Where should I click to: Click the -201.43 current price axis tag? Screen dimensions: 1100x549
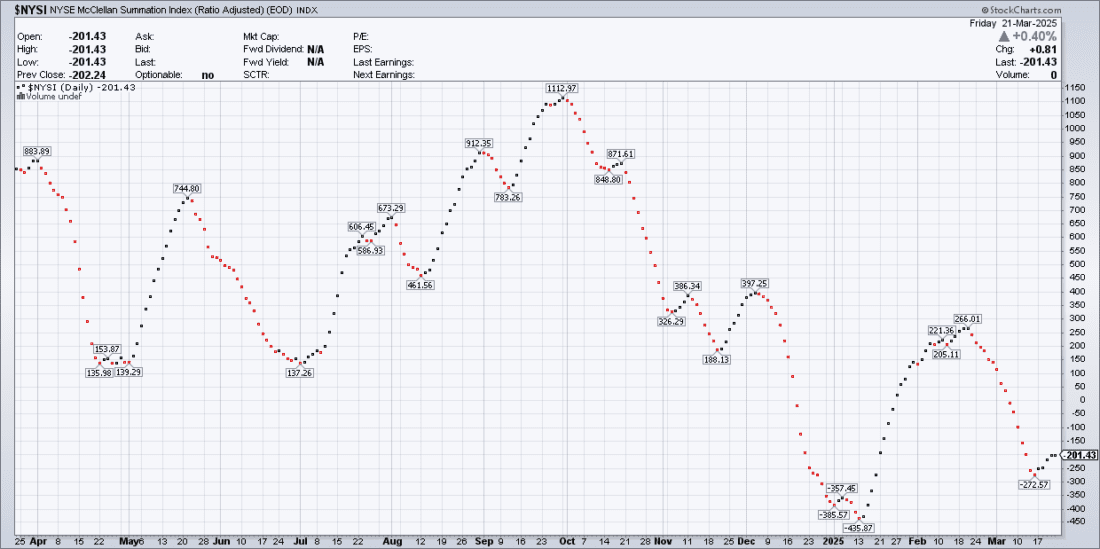[x=1079, y=455]
